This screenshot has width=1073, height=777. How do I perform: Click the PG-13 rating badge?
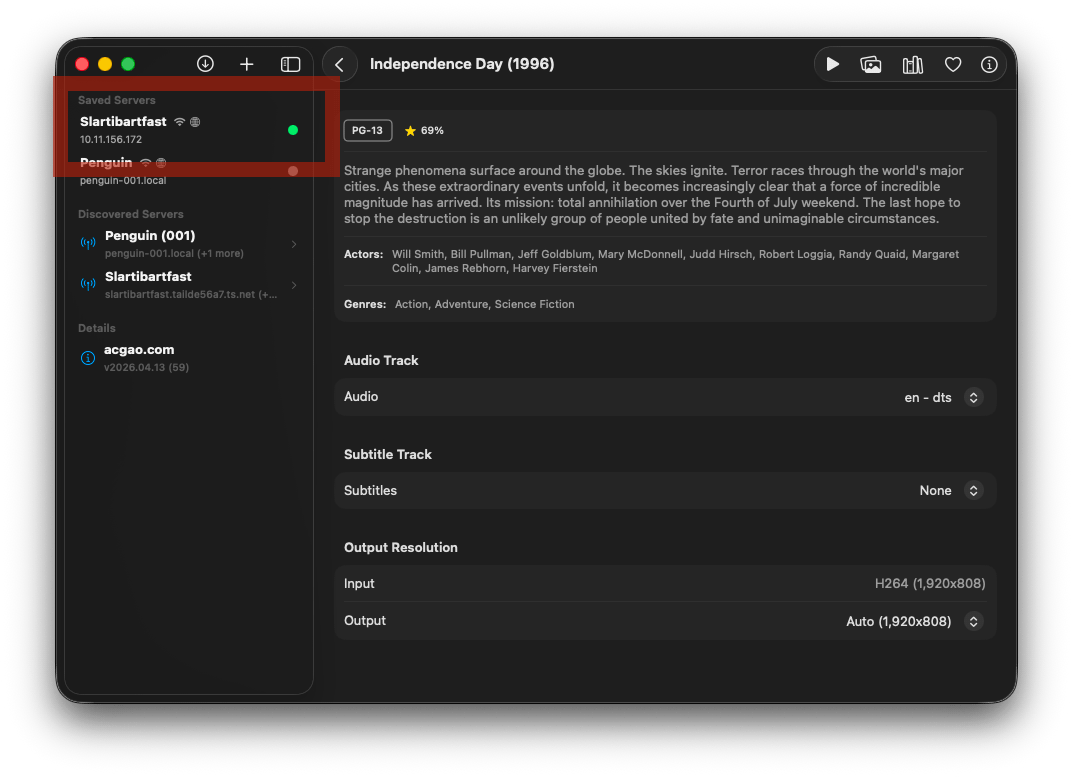point(368,131)
